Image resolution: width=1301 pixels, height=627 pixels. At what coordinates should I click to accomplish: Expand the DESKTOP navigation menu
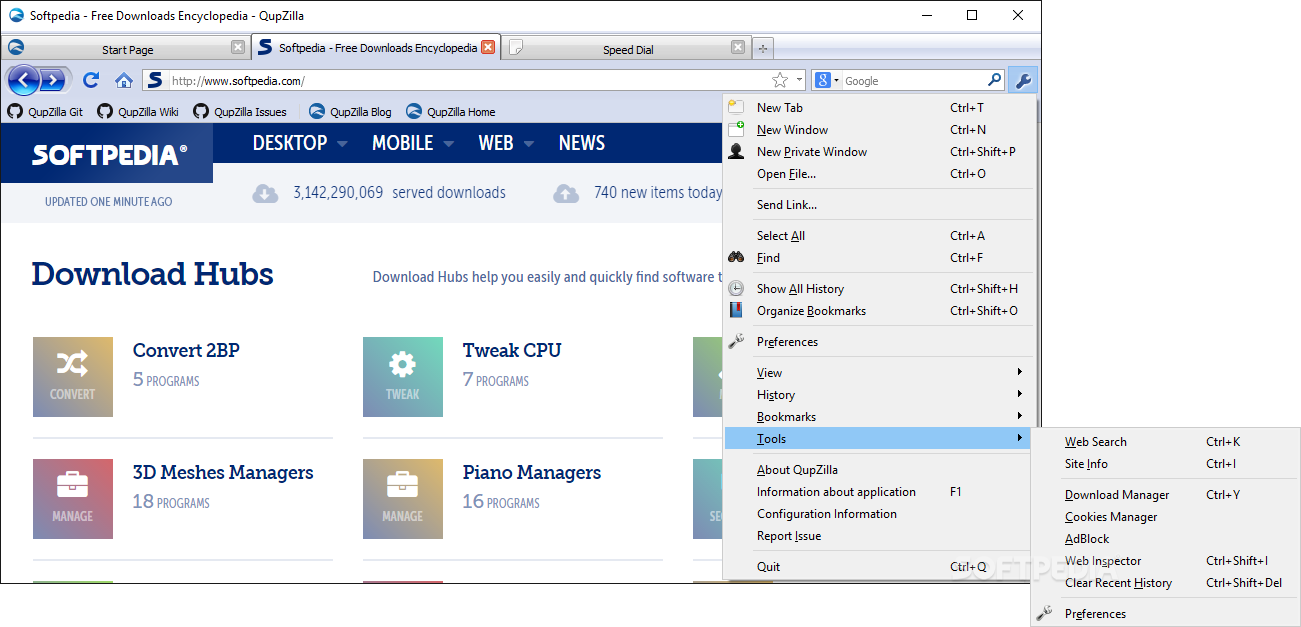(300, 143)
